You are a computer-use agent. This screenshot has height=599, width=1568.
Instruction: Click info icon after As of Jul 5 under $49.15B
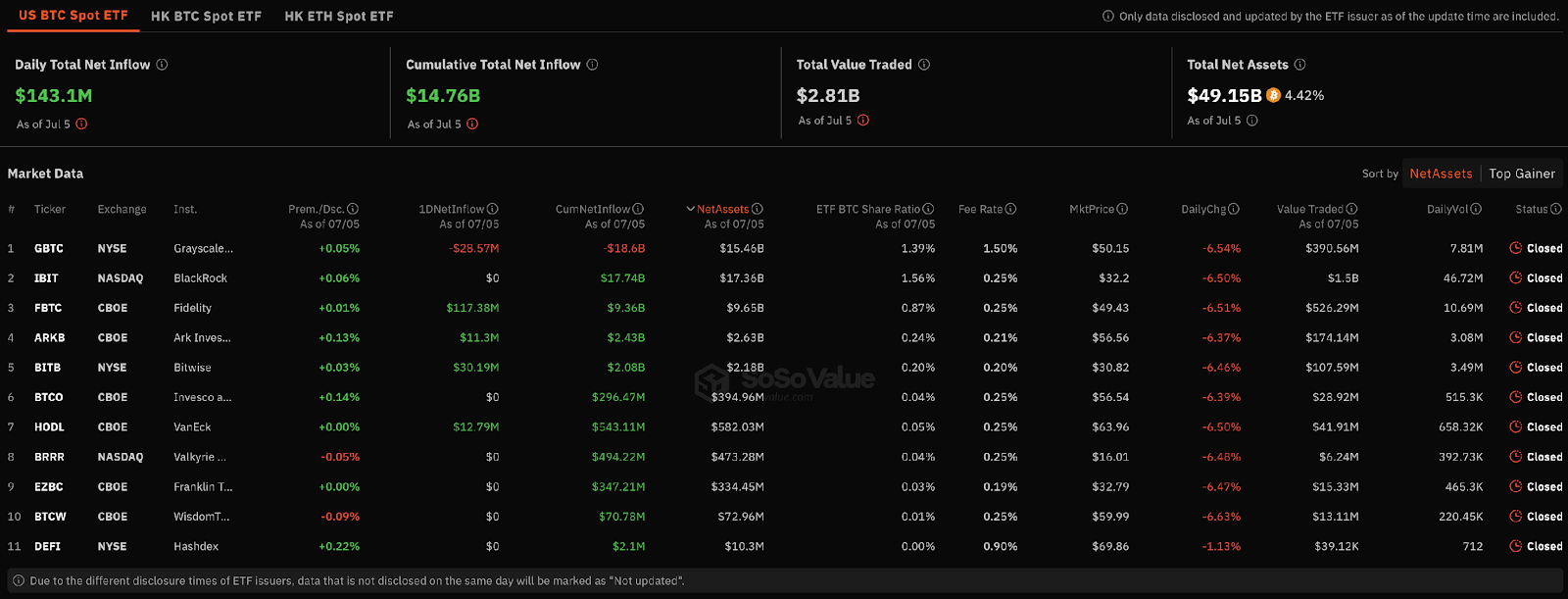pyautogui.click(x=1251, y=121)
